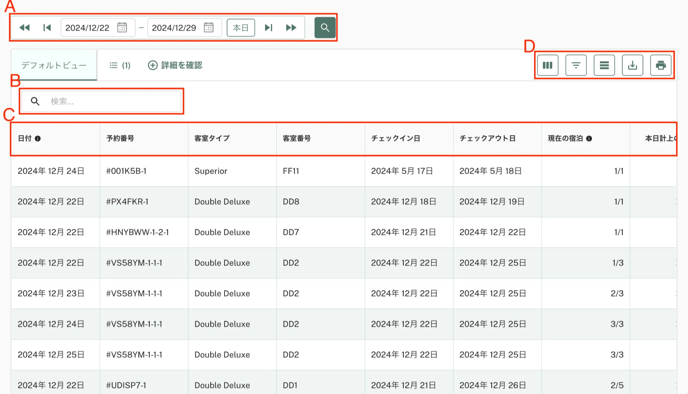Jump forward with the double-right arrow icon
688x394 pixels.
[x=291, y=28]
